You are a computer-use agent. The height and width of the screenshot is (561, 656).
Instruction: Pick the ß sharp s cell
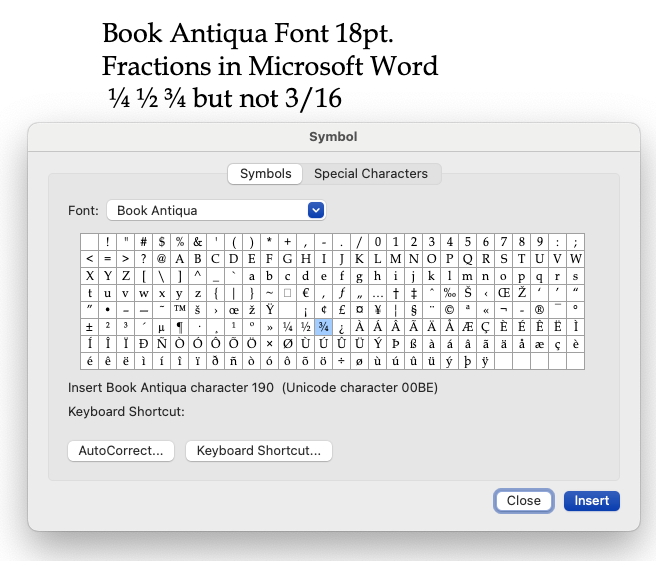tap(413, 344)
